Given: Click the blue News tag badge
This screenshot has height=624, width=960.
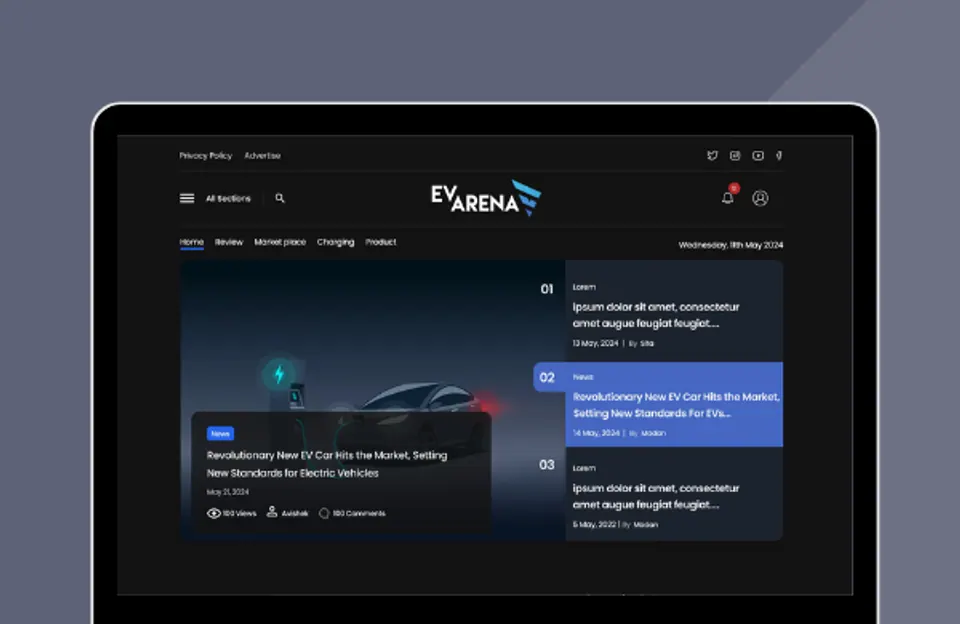Looking at the screenshot, I should pos(220,434).
